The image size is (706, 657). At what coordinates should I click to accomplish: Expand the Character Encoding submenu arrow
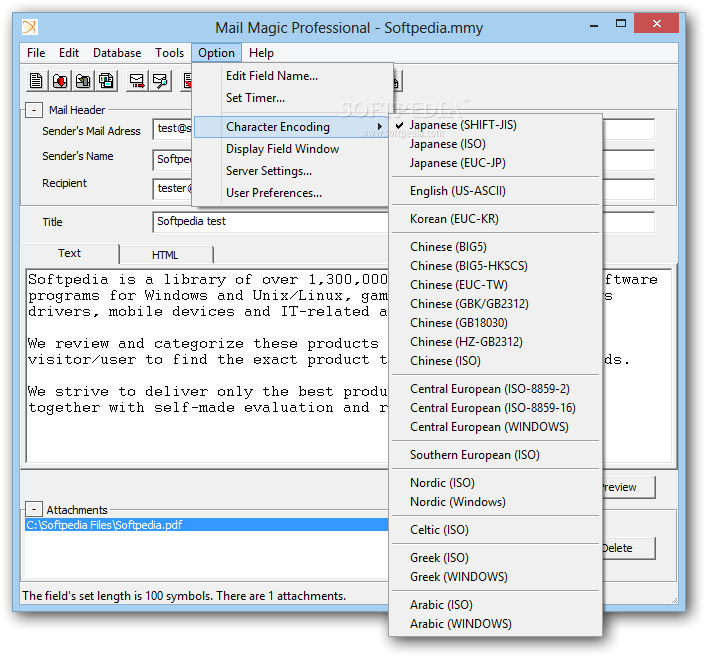(380, 127)
